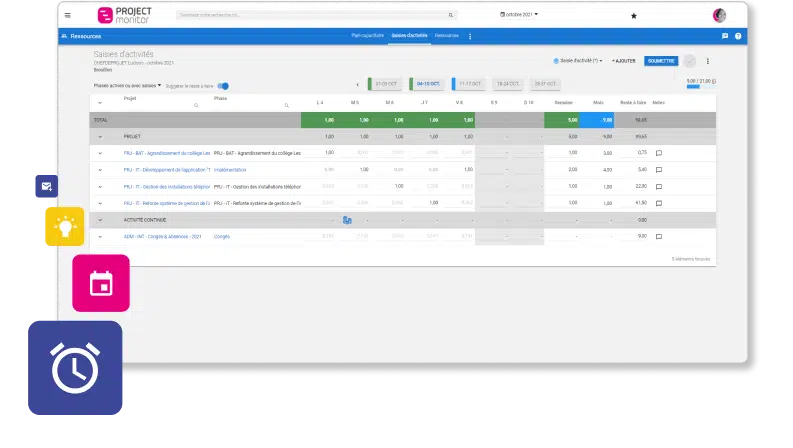Open PRJ - IT Développement de l'application link
Viewport: 793px width, 448px height.
coord(167,170)
